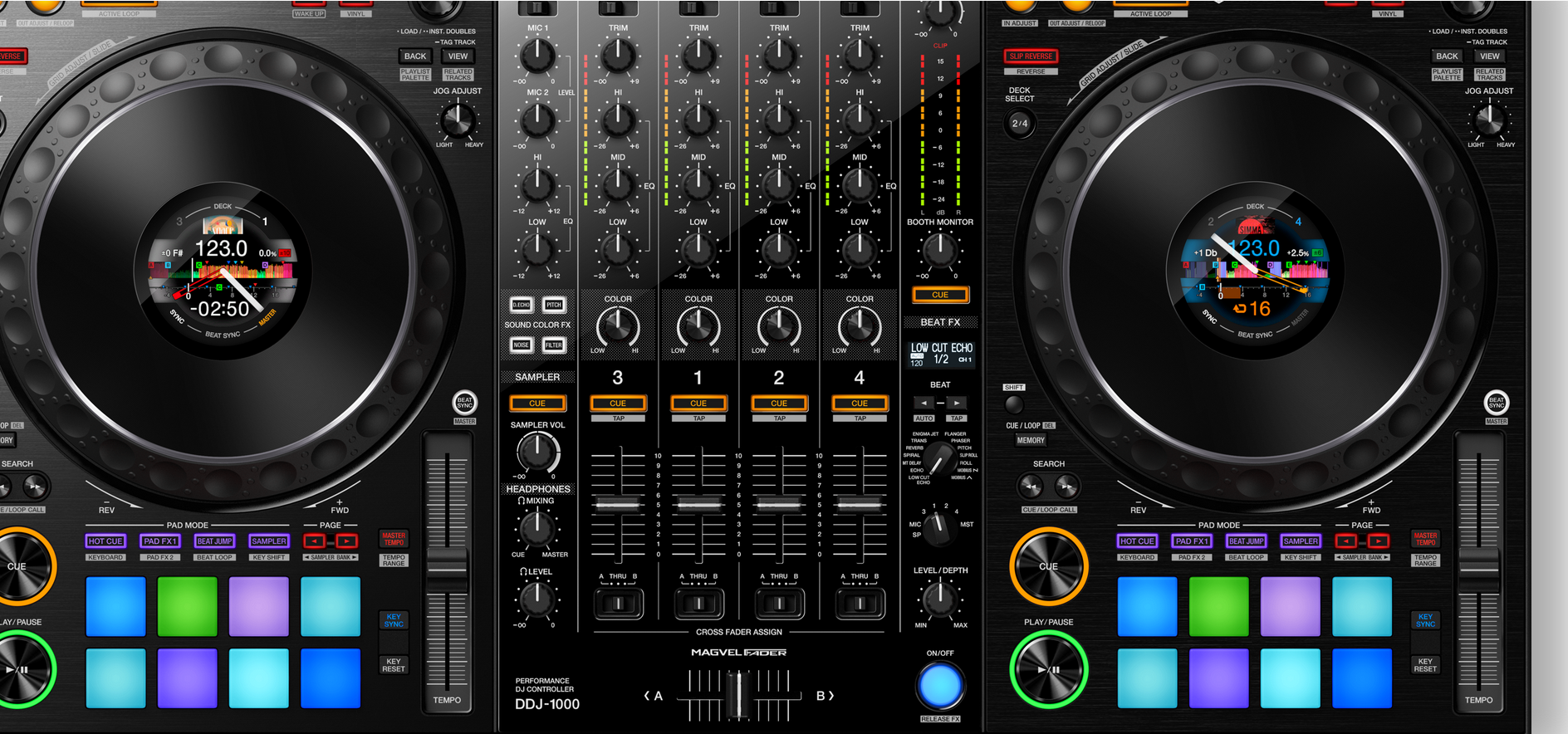Click the Beat FX LOW CUT ECHO display
Image resolution: width=1568 pixels, height=734 pixels.
tap(941, 354)
